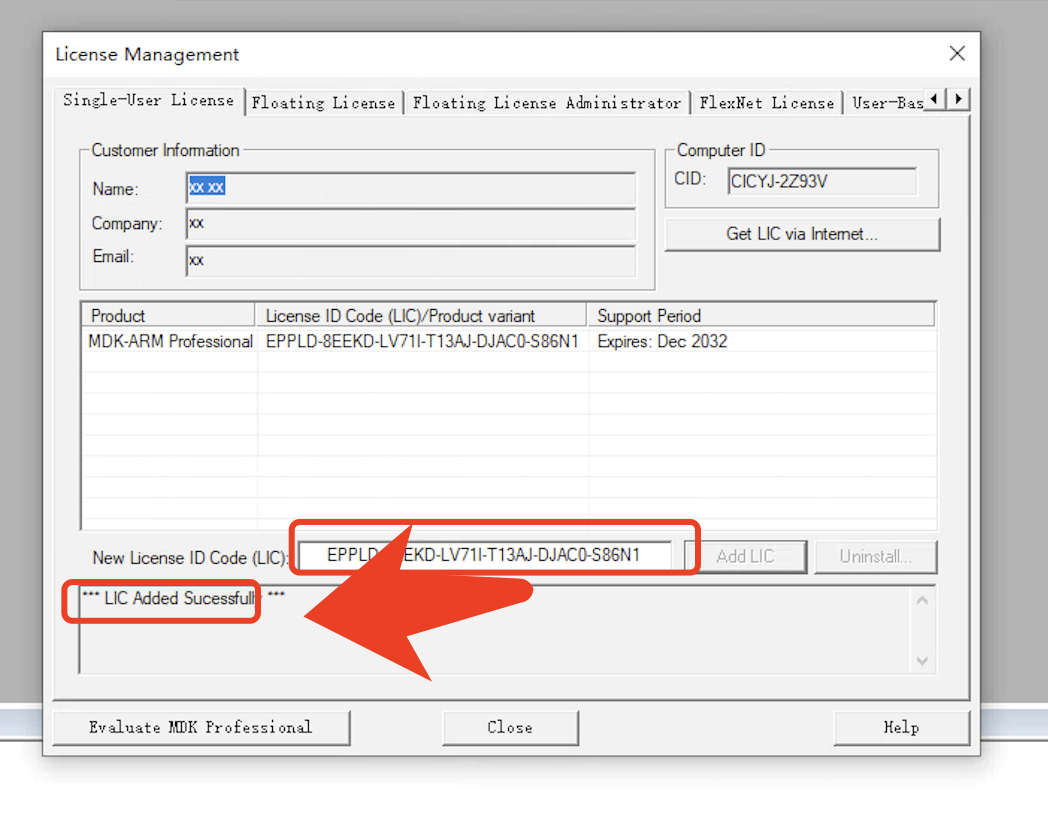Click the Expires: Dec 2032 cell

coord(662,341)
